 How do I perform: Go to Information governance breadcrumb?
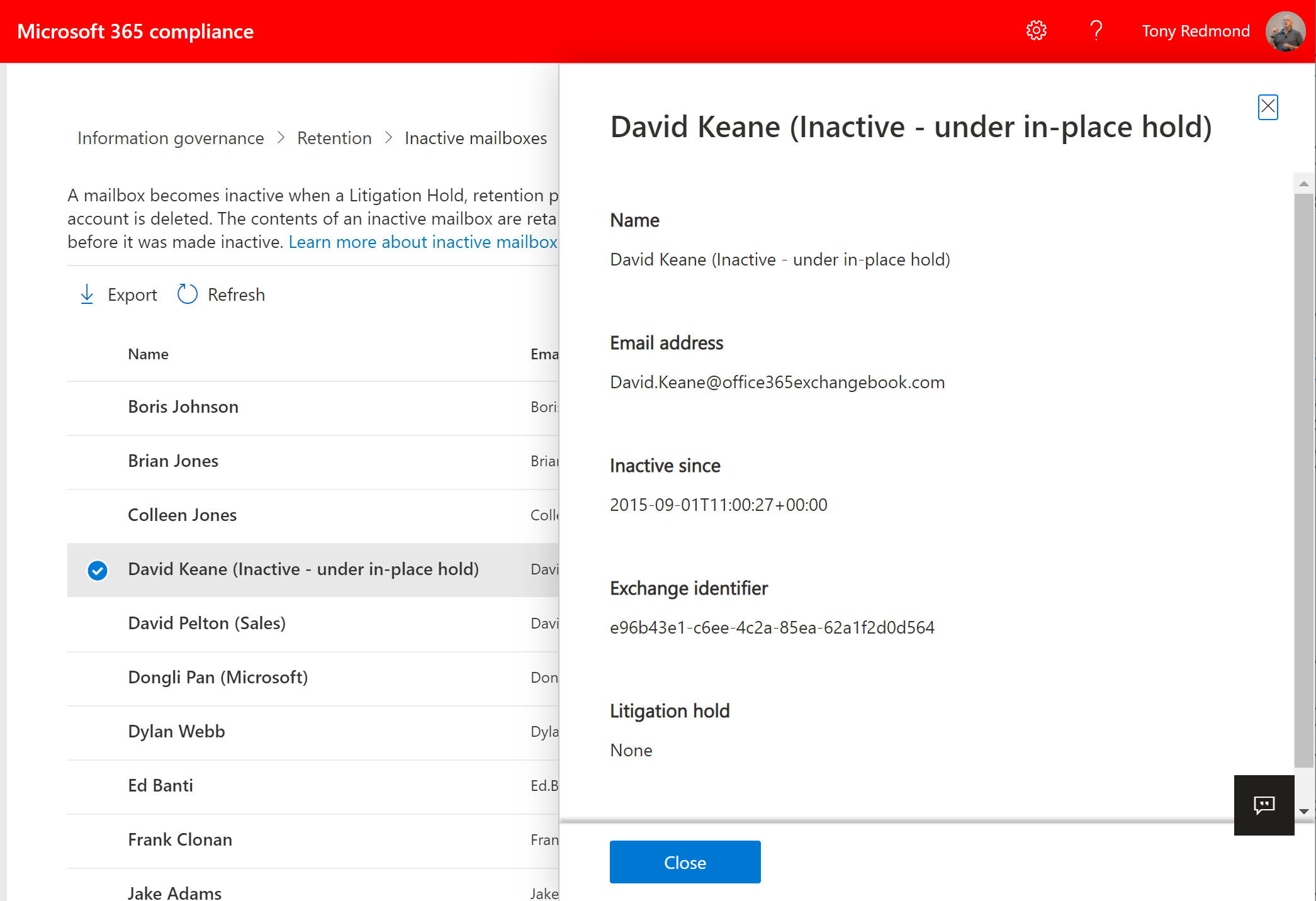(171, 138)
